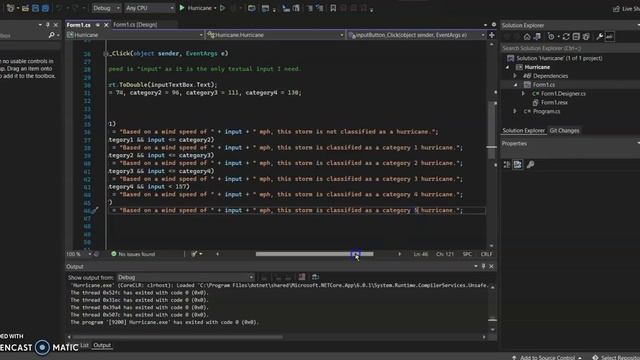Select the Form1.cs editor tab
This screenshot has height=360, width=640.
(79, 25)
